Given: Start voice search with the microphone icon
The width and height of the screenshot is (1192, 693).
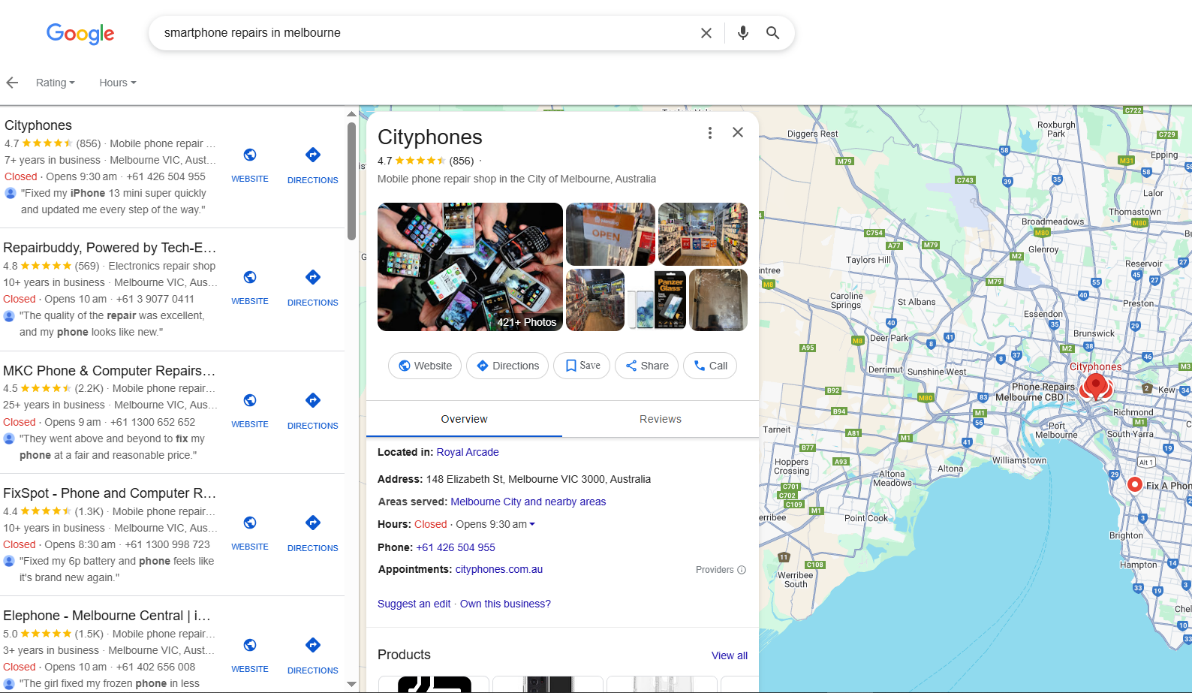Looking at the screenshot, I should coord(743,33).
